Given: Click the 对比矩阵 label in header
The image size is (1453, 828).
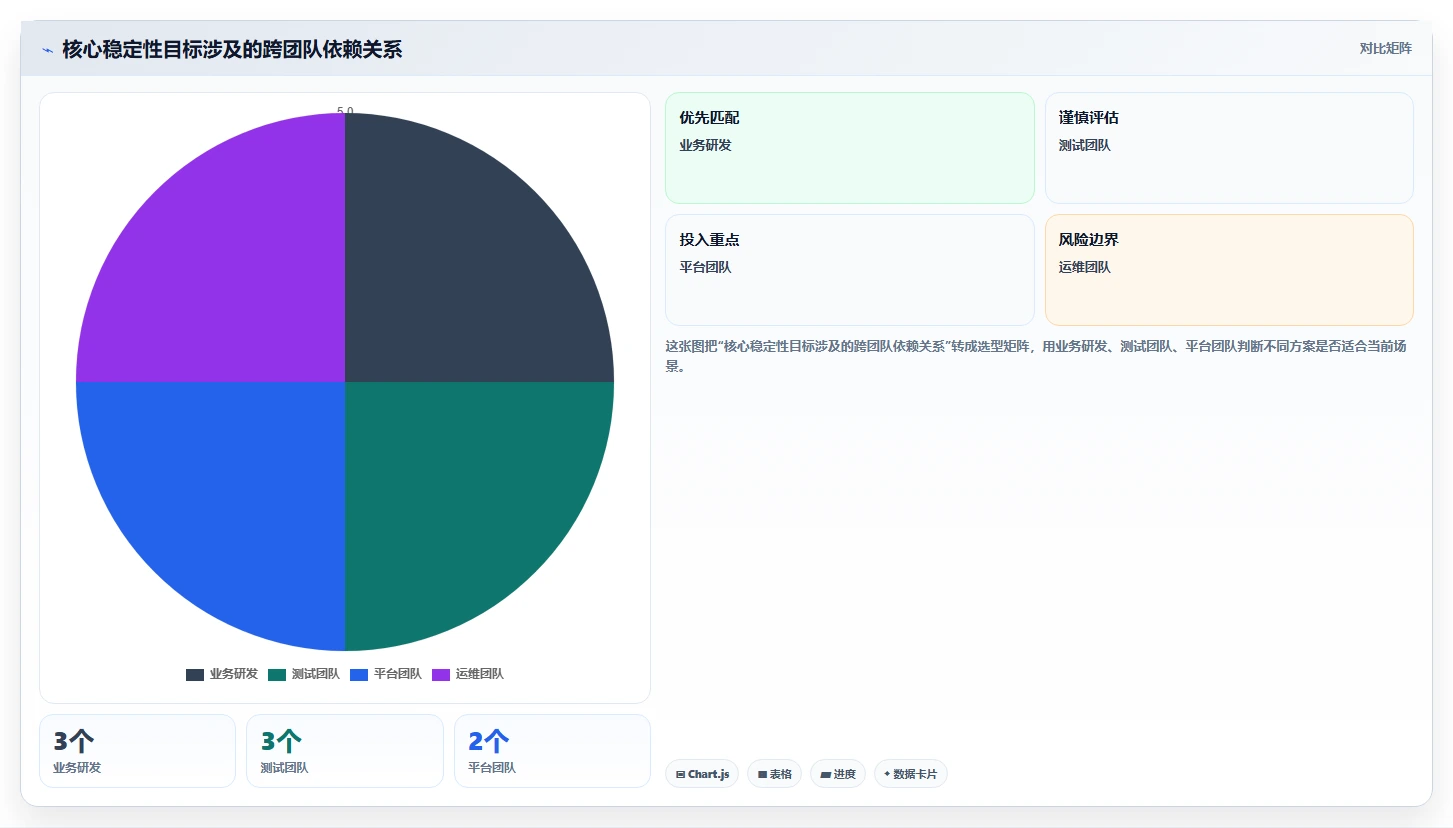Looking at the screenshot, I should pyautogui.click(x=1385, y=49).
